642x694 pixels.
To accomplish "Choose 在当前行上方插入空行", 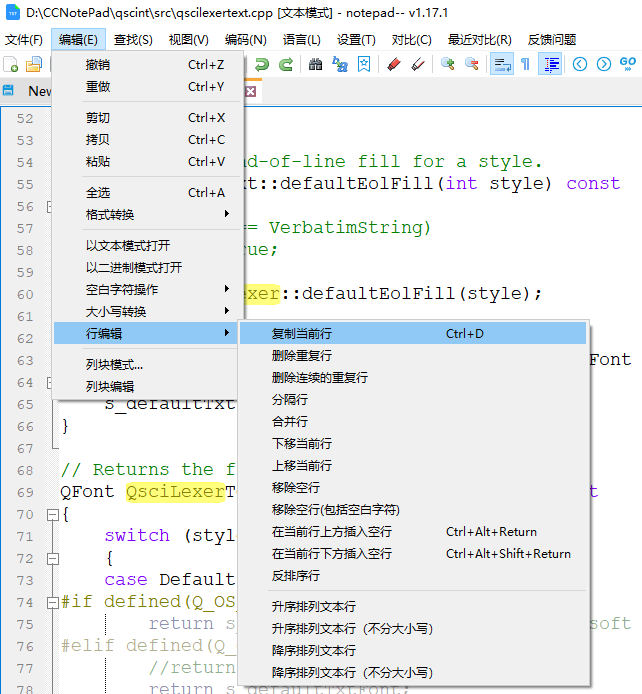I will pyautogui.click(x=413, y=532).
